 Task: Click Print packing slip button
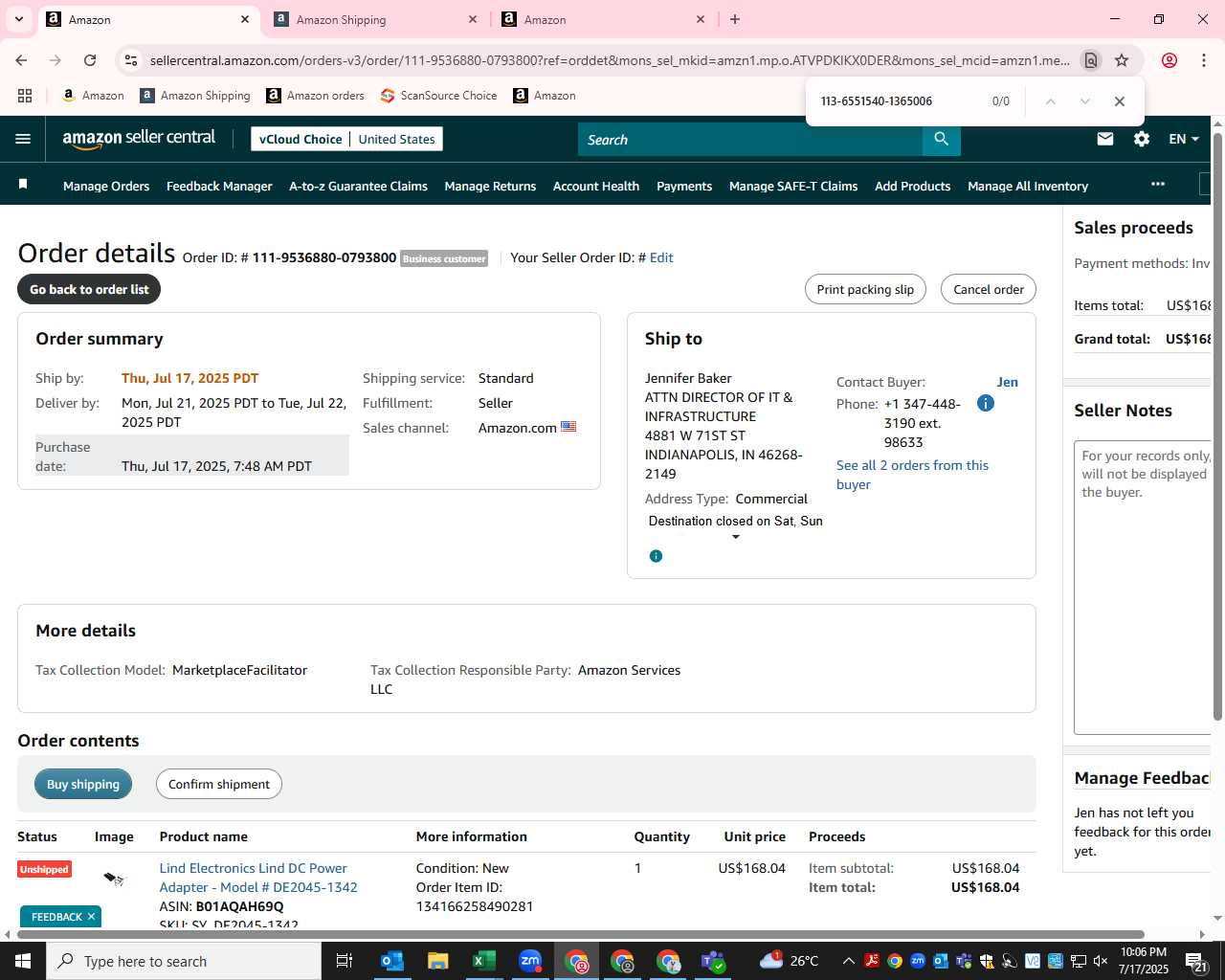tap(865, 289)
